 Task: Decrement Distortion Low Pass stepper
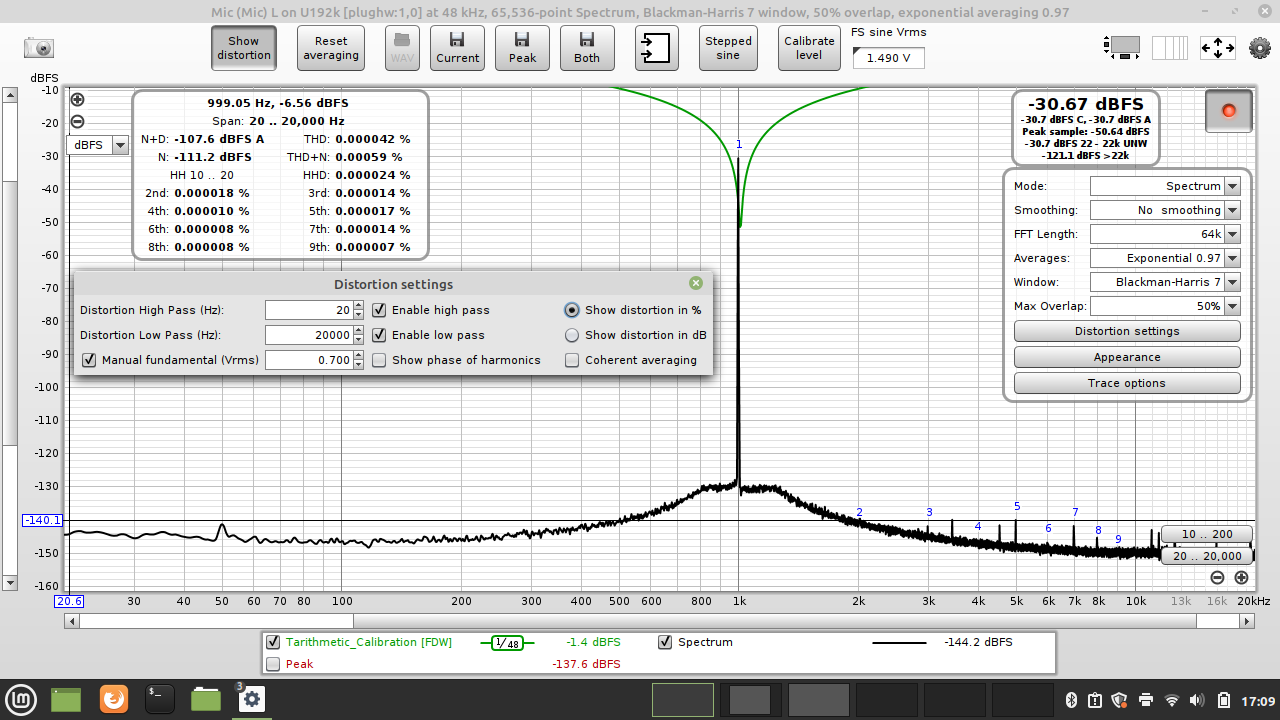[x=359, y=340]
